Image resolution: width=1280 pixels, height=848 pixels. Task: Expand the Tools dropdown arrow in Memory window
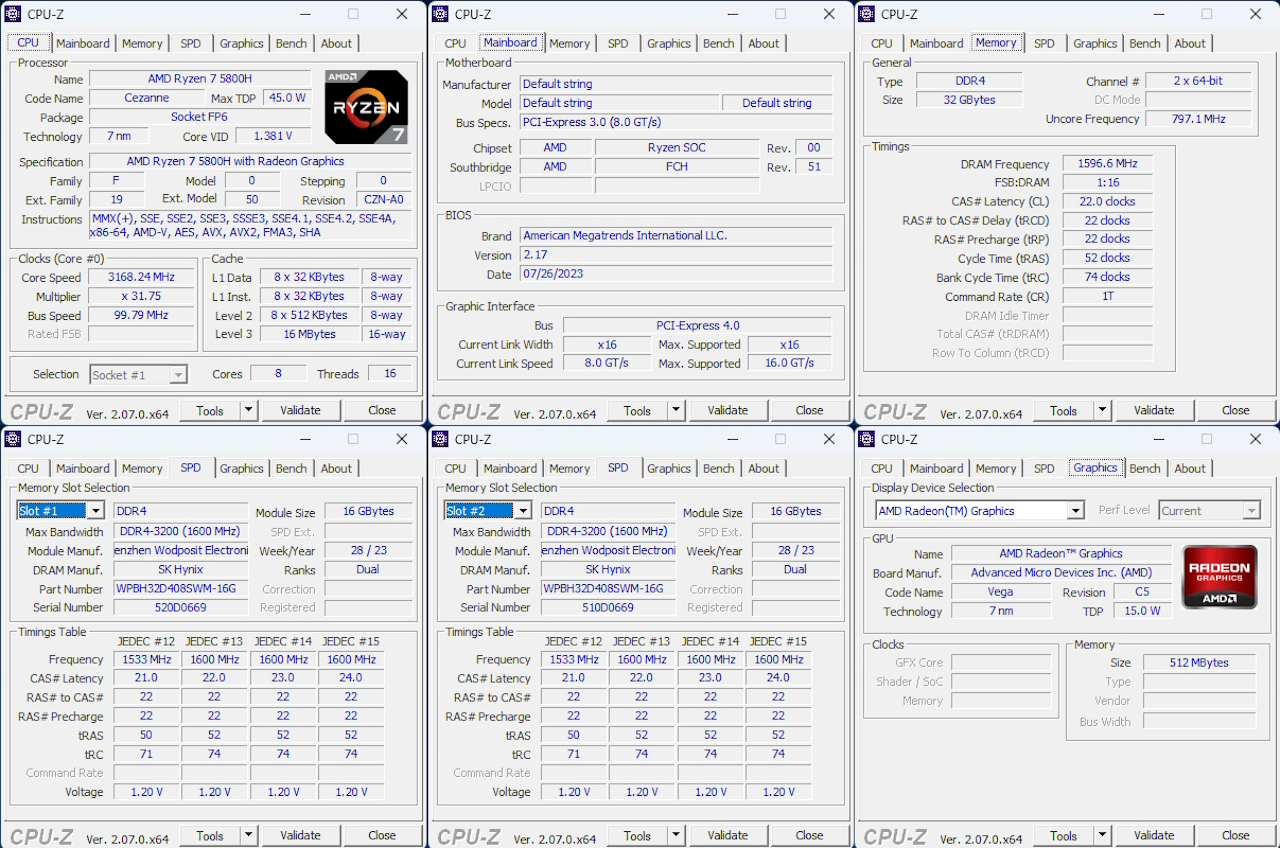click(1102, 410)
